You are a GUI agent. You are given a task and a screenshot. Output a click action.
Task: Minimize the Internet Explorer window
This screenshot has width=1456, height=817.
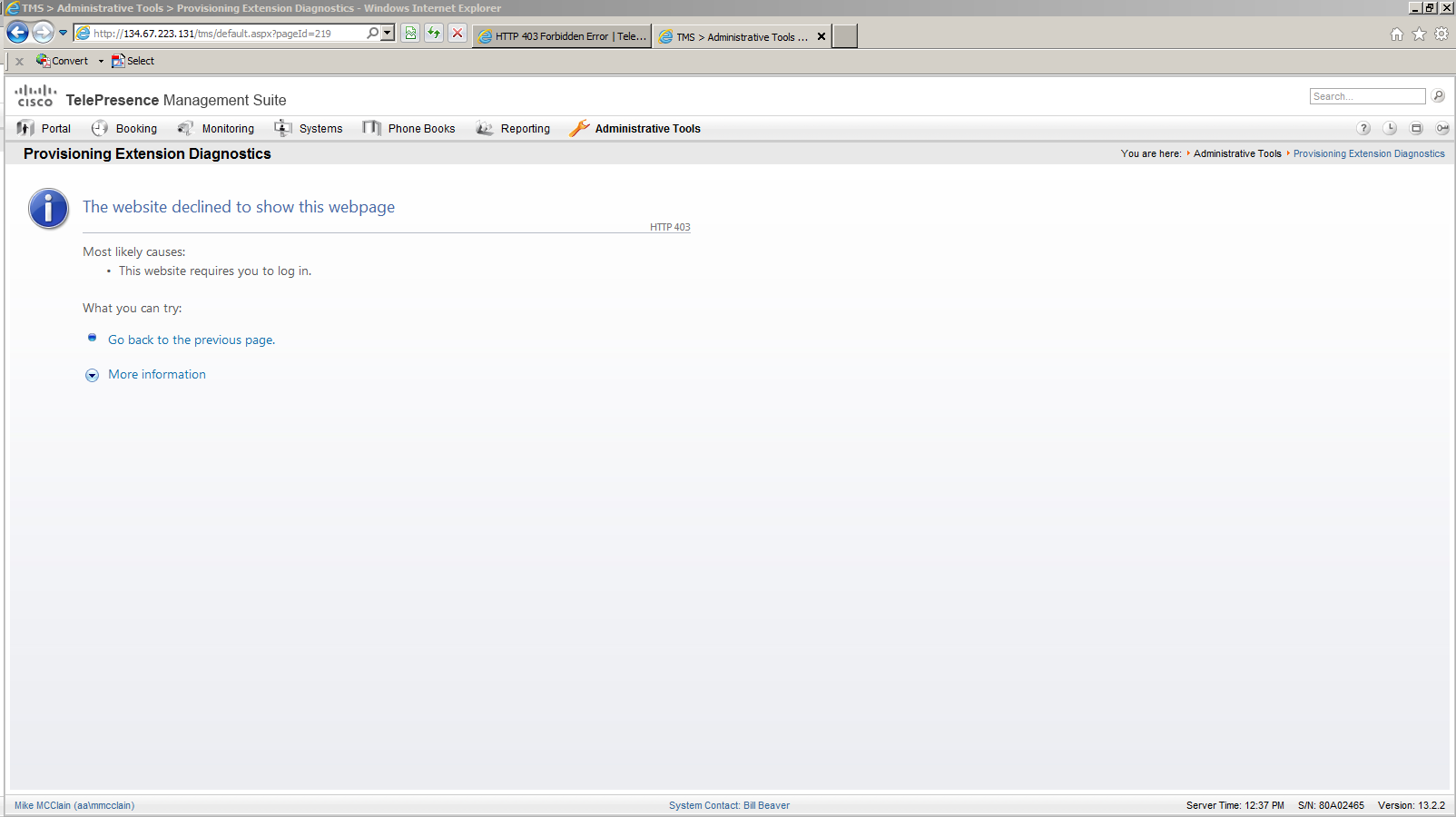click(x=1414, y=7)
